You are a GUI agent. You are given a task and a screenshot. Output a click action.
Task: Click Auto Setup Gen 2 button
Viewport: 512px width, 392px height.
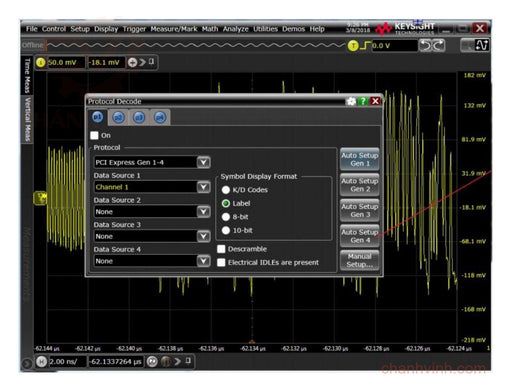pos(360,185)
